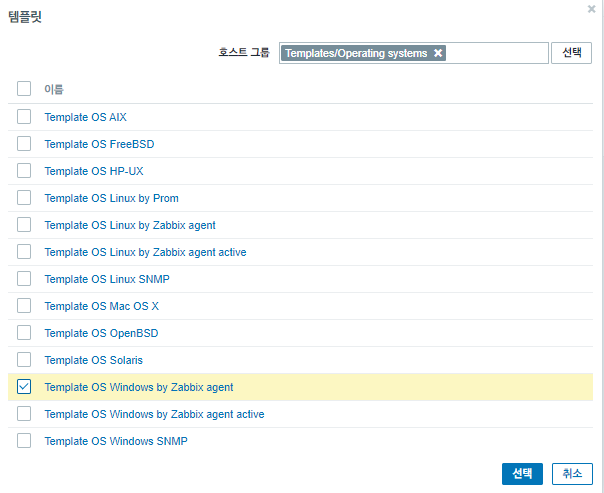Viewport: 604px width, 493px height.
Task: Open the Template OS Windows SNMP link
Action: tap(116, 441)
